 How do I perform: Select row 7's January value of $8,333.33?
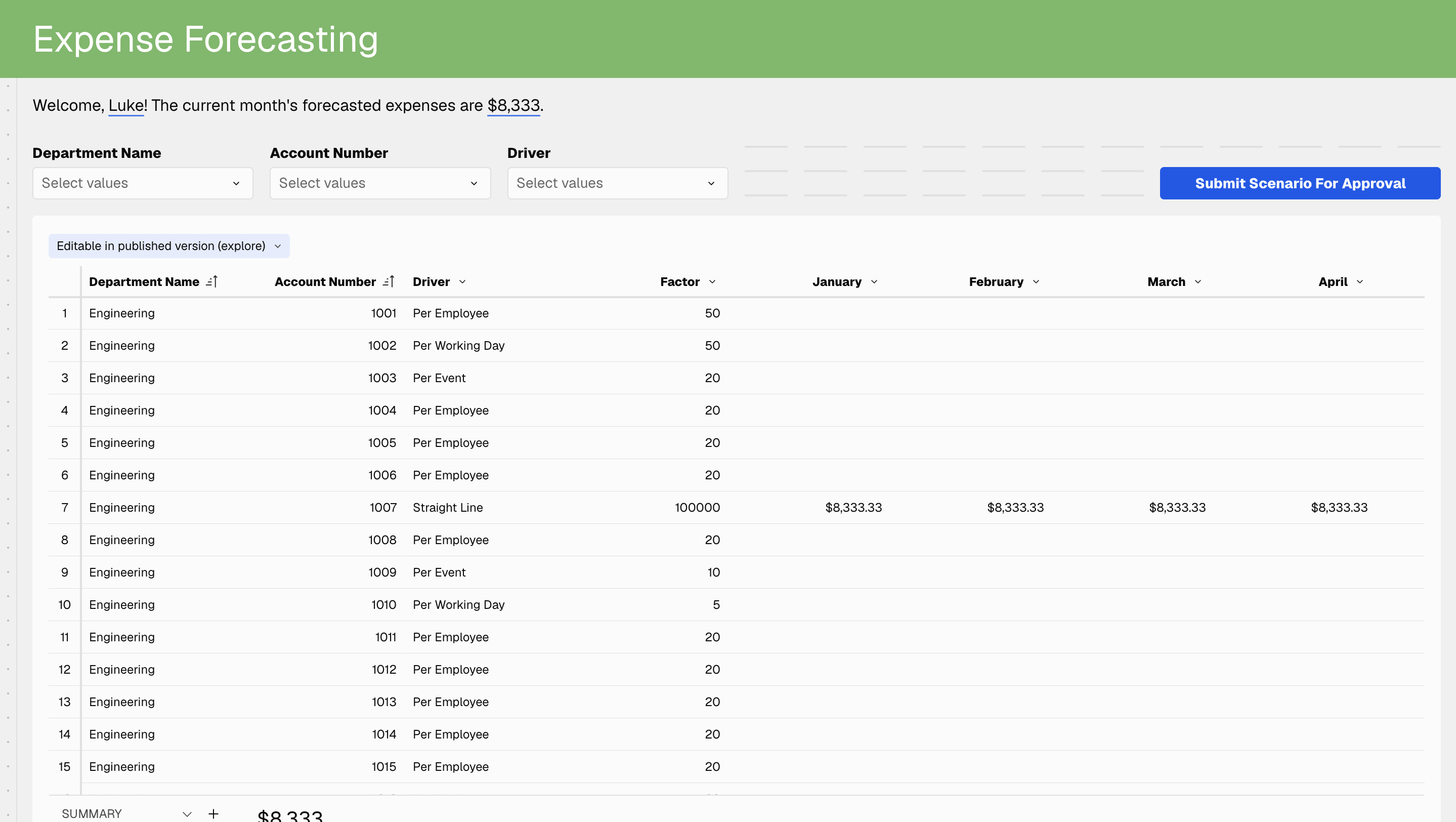(853, 507)
